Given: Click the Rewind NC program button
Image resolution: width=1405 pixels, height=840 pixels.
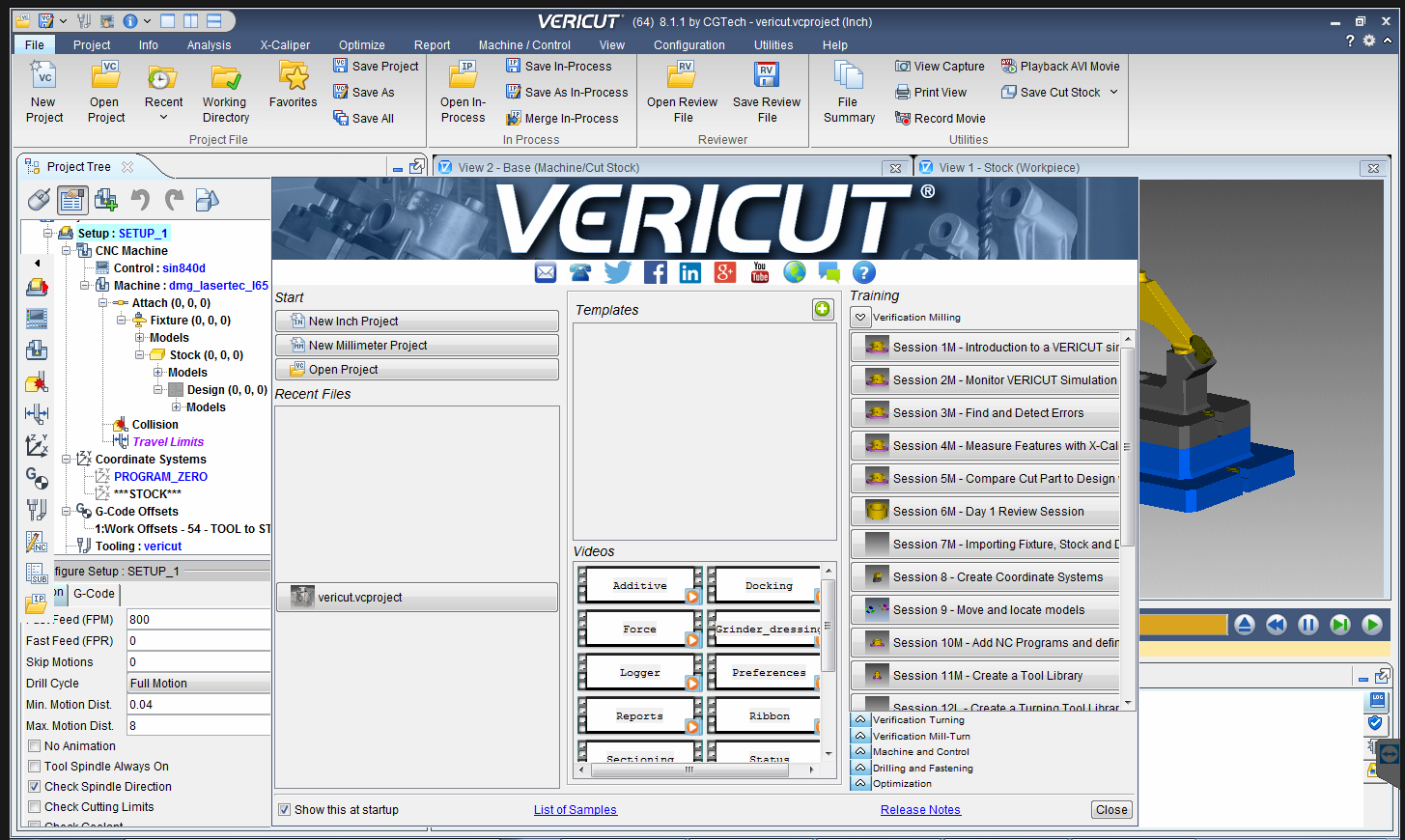Looking at the screenshot, I should [1277, 625].
